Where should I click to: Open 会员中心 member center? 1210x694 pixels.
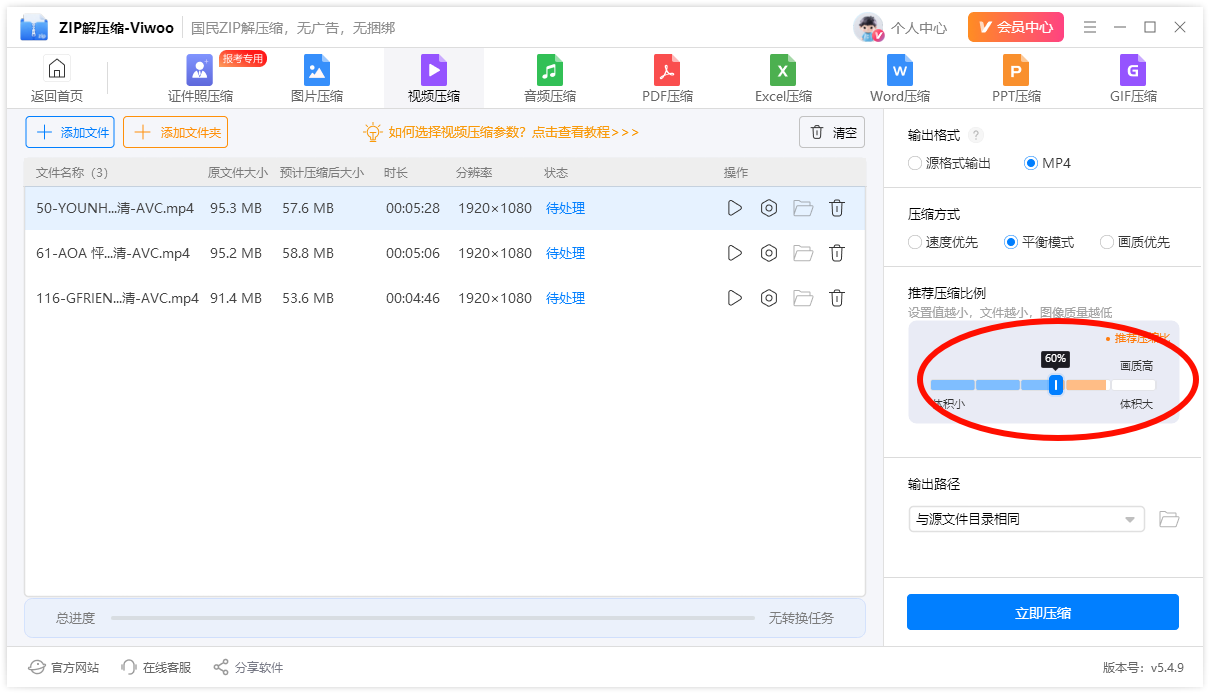pyautogui.click(x=1016, y=27)
